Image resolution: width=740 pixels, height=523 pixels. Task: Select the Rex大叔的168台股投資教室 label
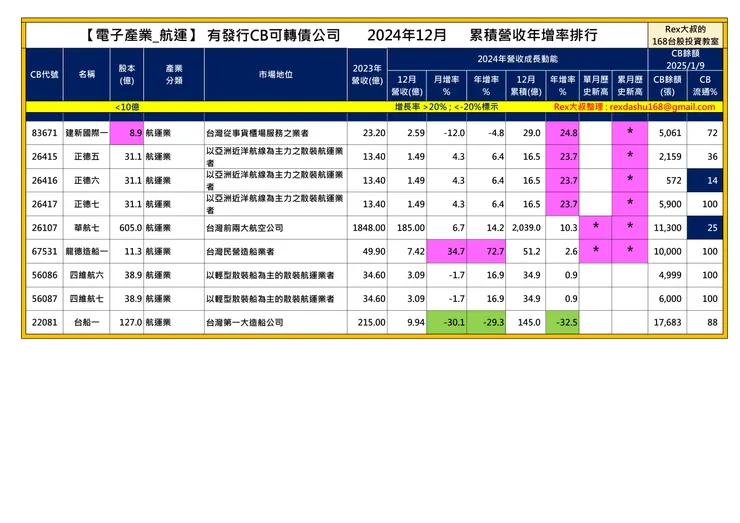[685, 35]
